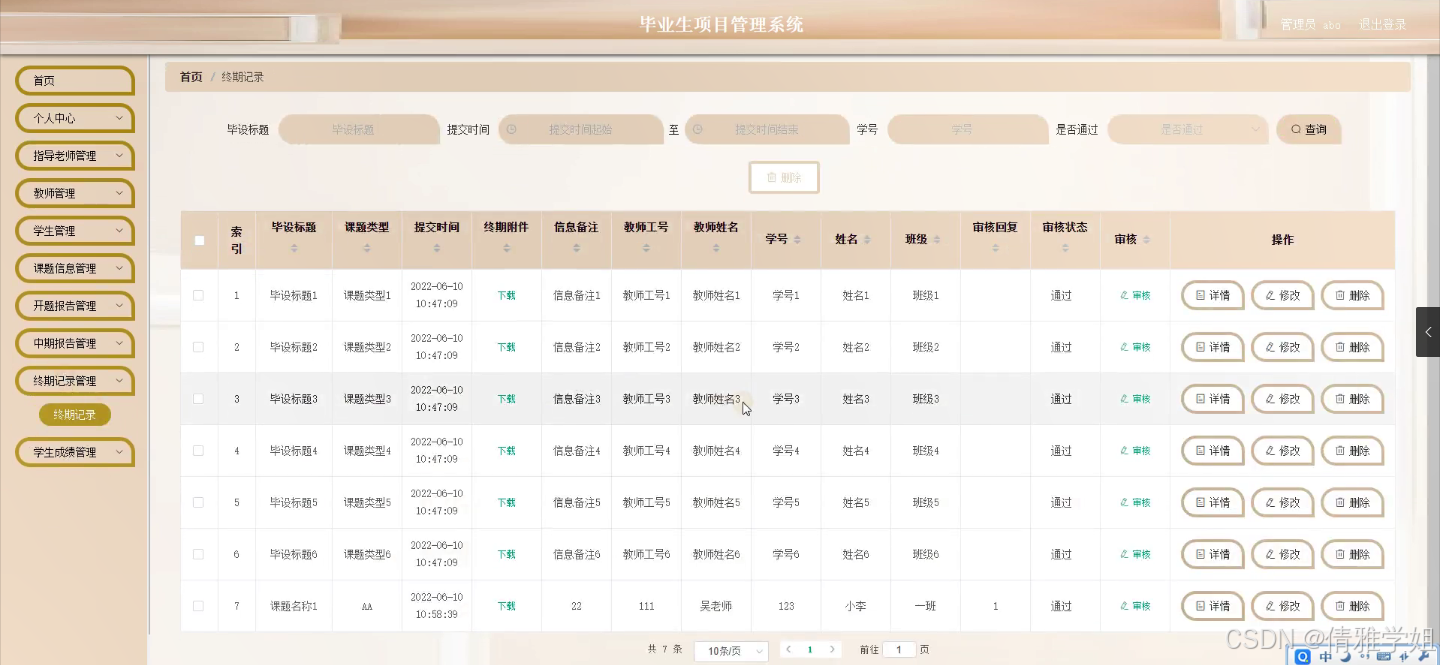Open the 是否通过 dropdown
1440x665 pixels.
pos(1187,128)
